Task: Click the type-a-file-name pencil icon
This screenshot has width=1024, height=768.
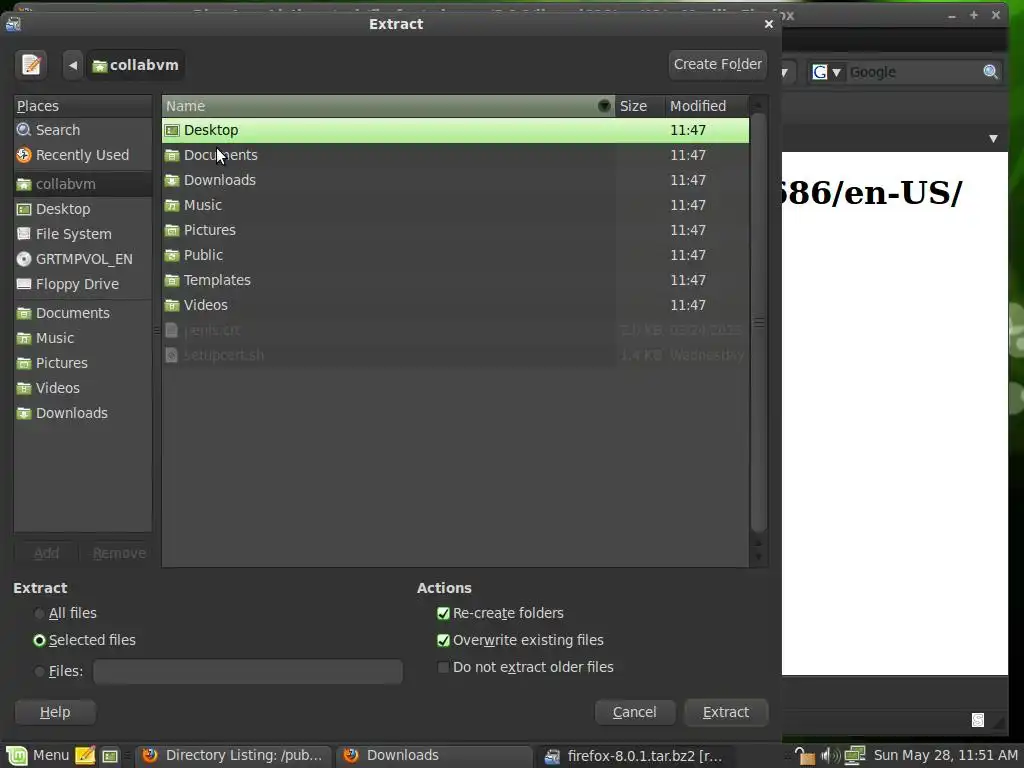Action: click(x=31, y=65)
